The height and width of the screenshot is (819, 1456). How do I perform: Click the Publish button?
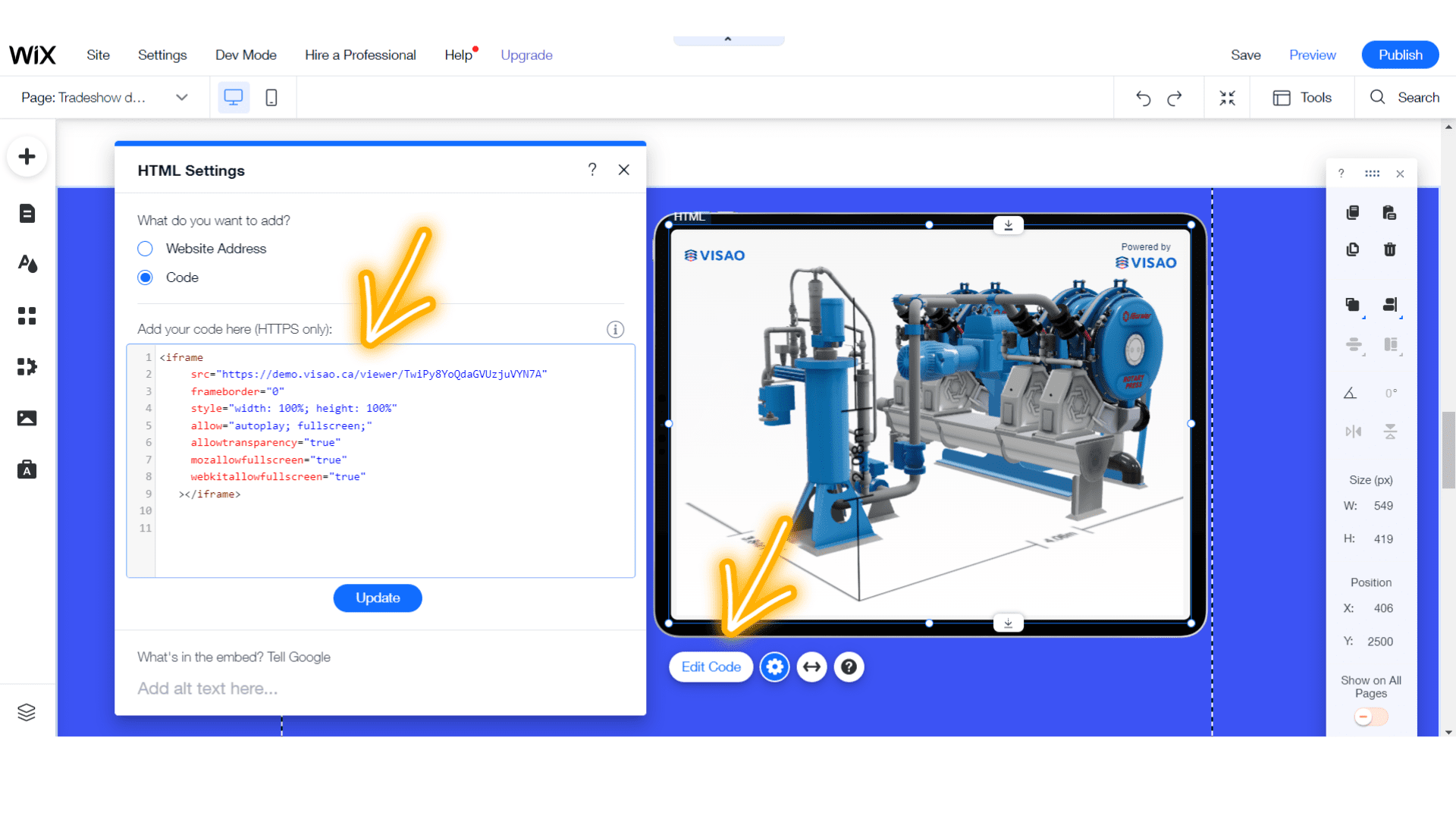(1401, 55)
